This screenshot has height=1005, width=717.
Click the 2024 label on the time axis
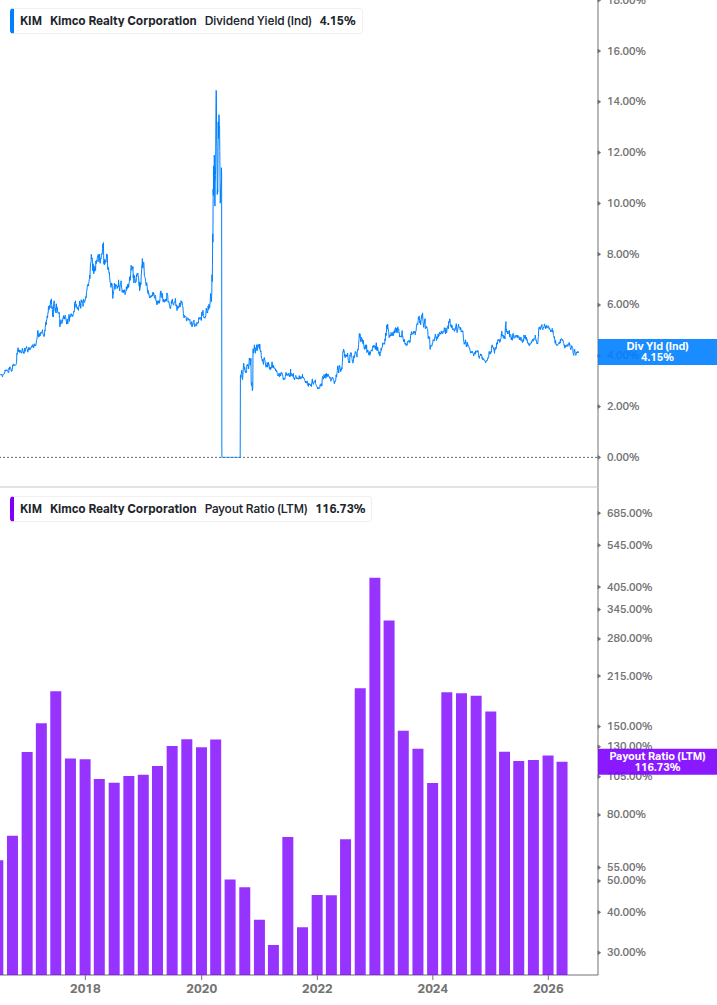click(433, 988)
